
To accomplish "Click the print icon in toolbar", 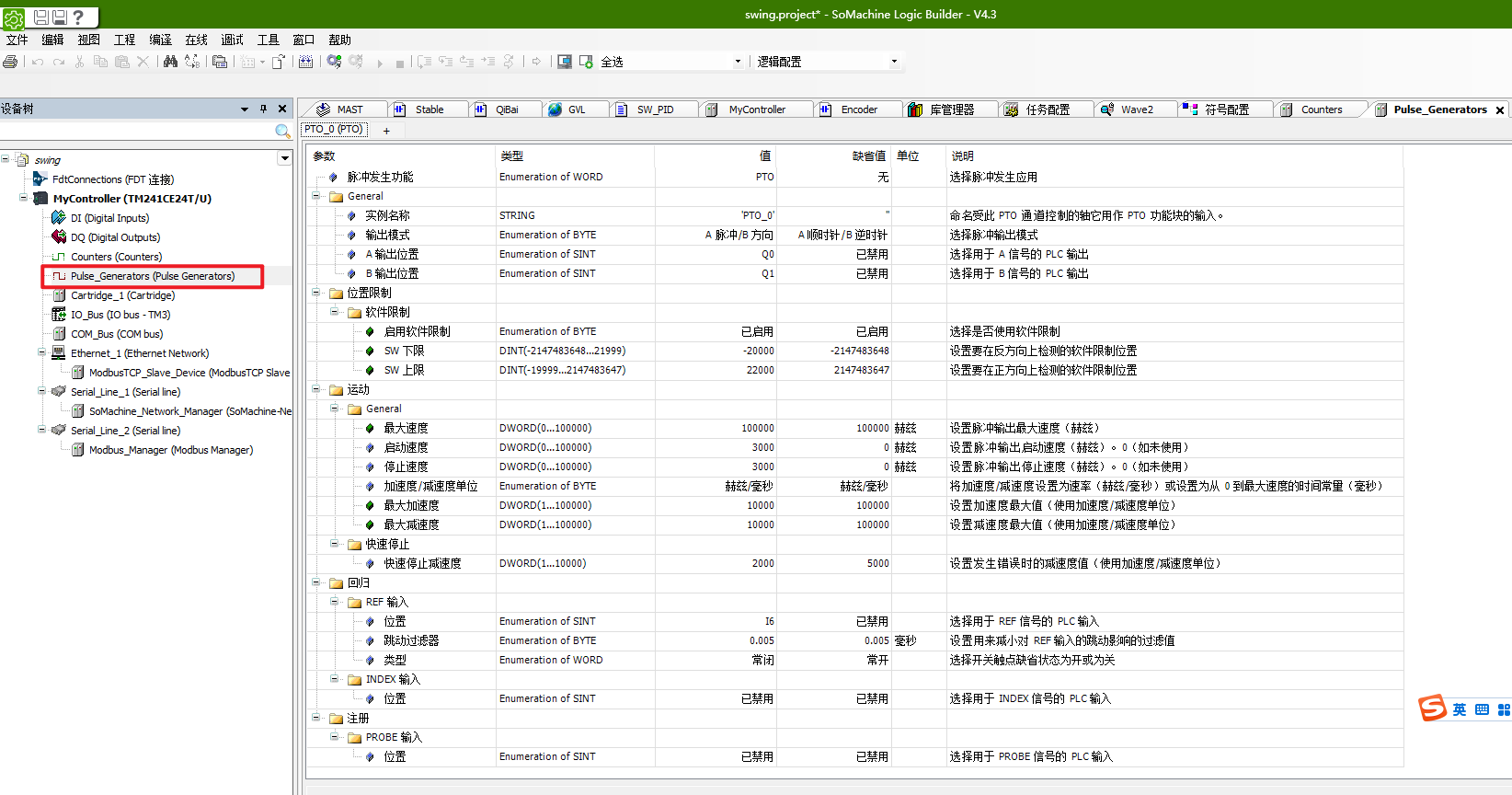I will [x=10, y=62].
